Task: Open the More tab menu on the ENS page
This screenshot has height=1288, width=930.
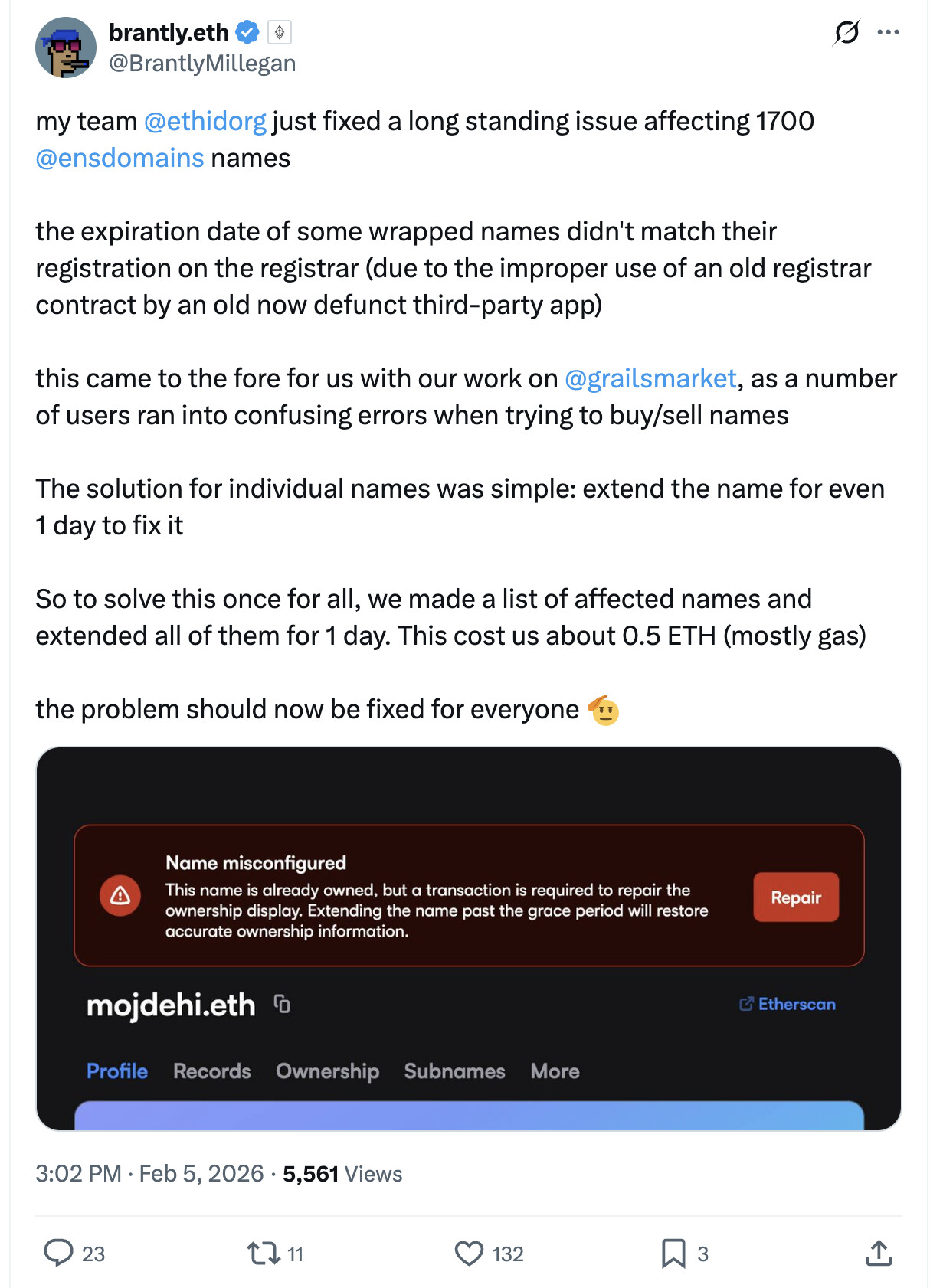Action: pyautogui.click(x=554, y=1071)
